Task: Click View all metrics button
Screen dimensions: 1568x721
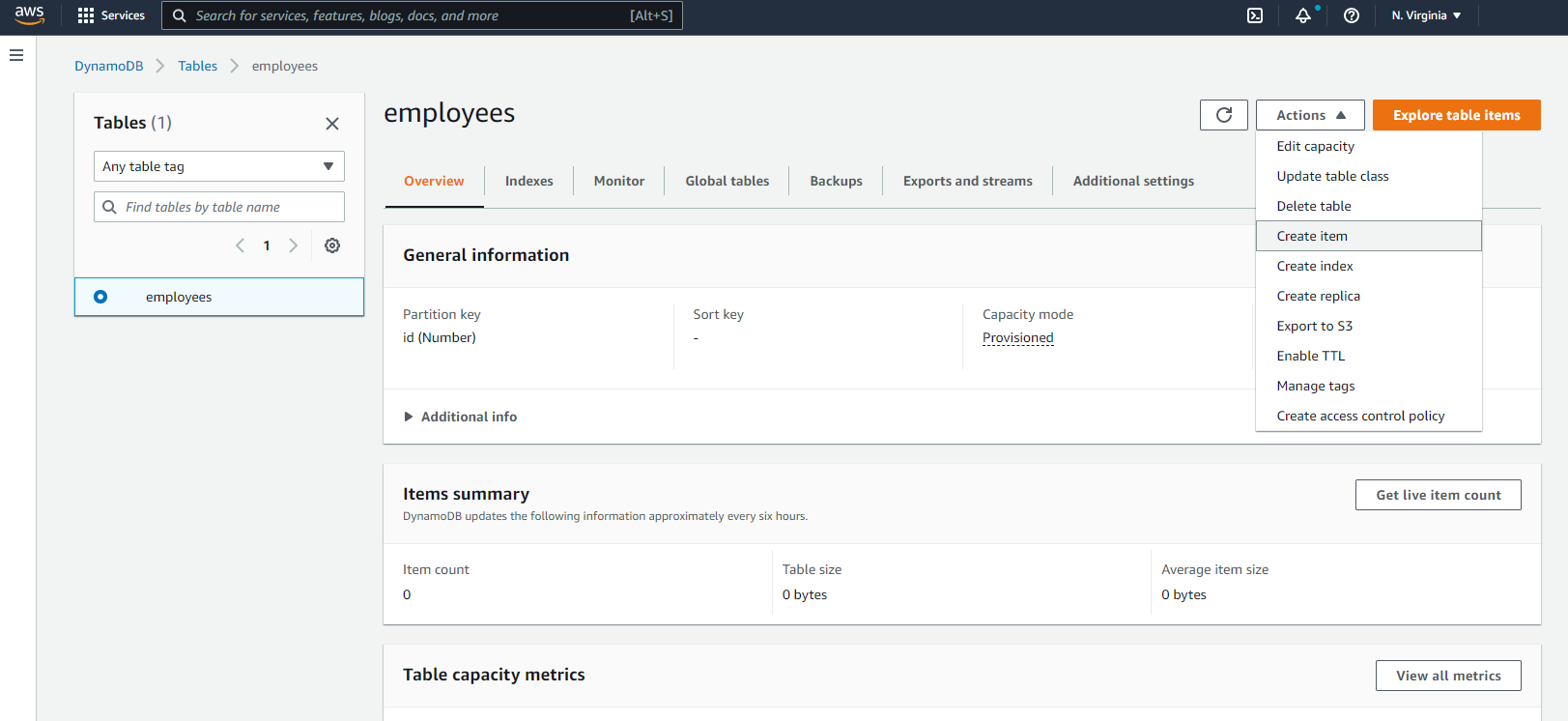Action: pos(1448,676)
